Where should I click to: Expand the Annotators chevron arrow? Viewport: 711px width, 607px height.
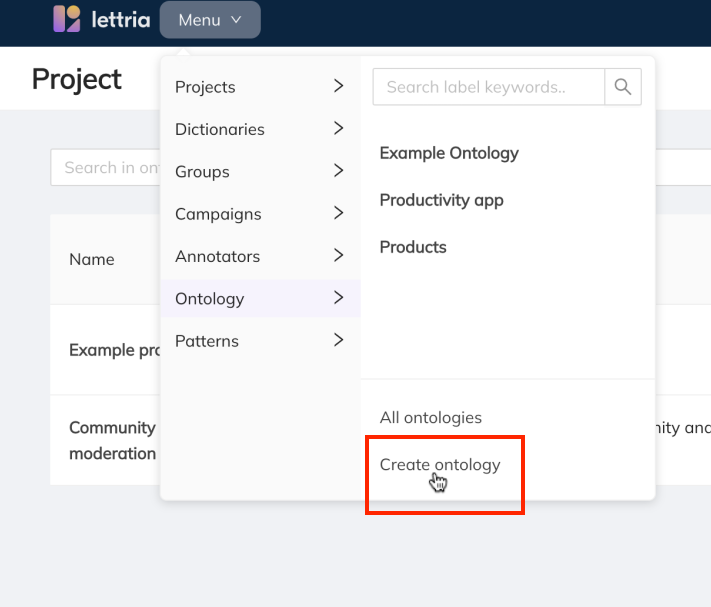338,255
